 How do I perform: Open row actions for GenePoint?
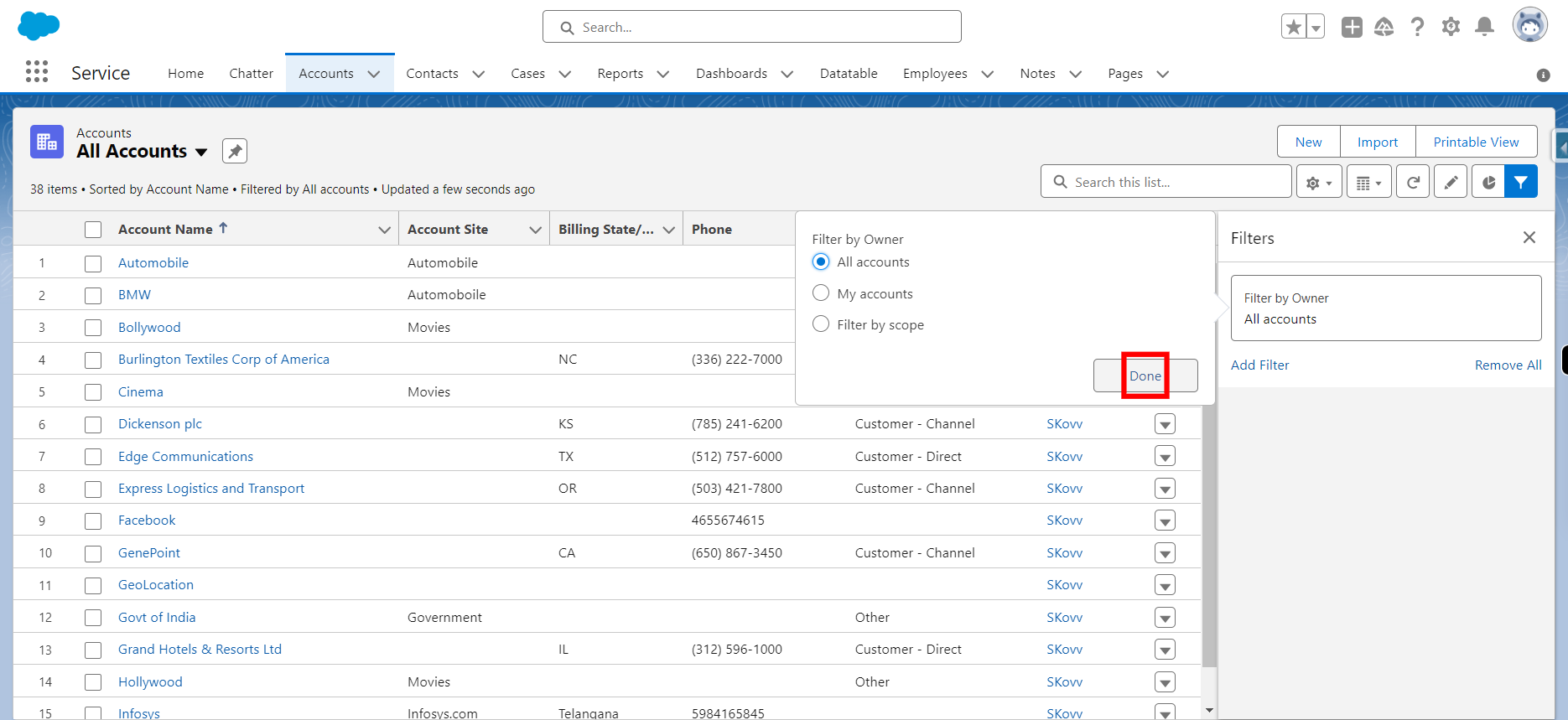click(1165, 553)
